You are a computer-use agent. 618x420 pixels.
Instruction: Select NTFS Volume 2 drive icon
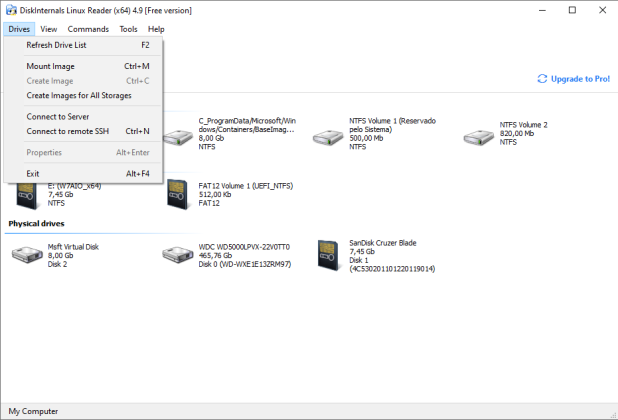[x=479, y=137]
